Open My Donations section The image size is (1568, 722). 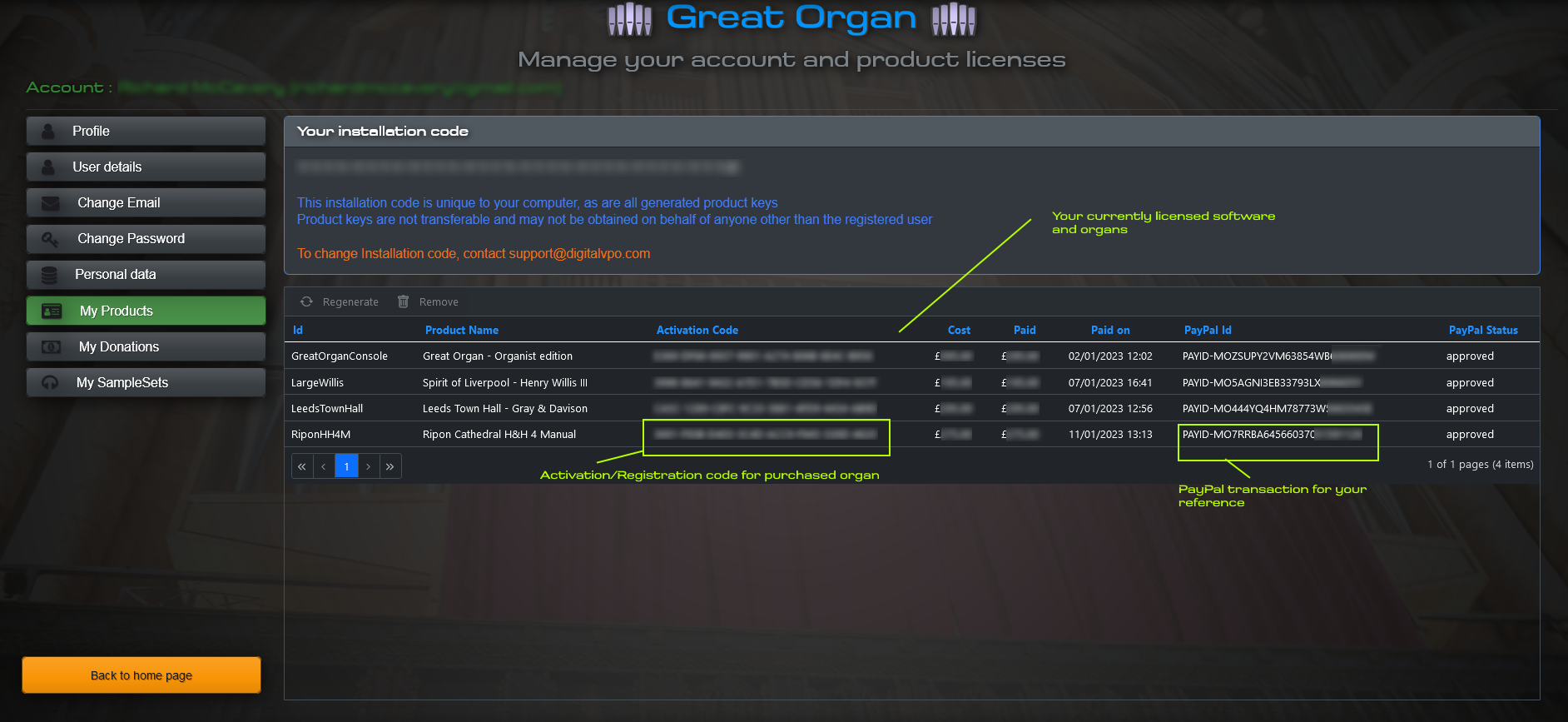[x=146, y=346]
